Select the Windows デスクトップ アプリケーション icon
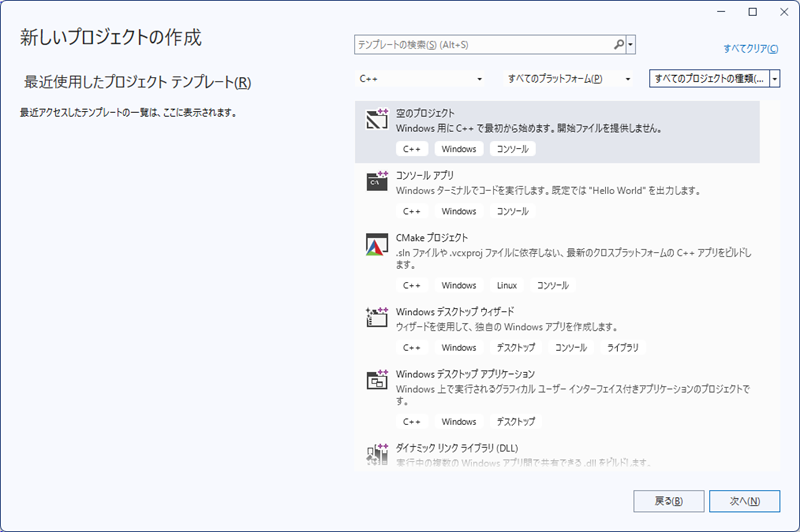Image resolution: width=800 pixels, height=532 pixels. pos(377,379)
